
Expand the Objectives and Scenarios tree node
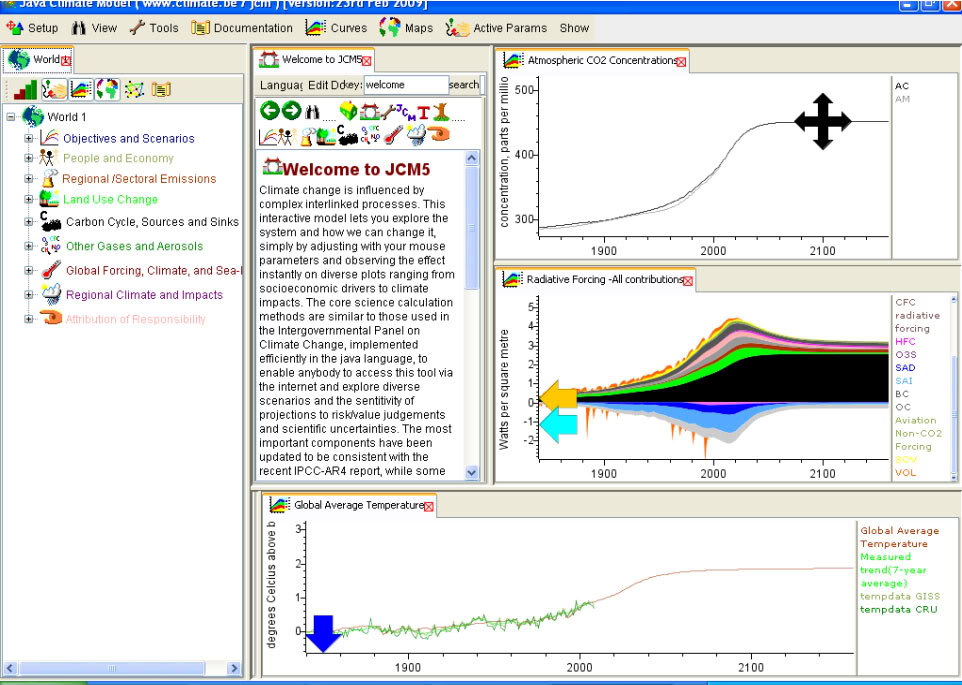[x=29, y=139]
